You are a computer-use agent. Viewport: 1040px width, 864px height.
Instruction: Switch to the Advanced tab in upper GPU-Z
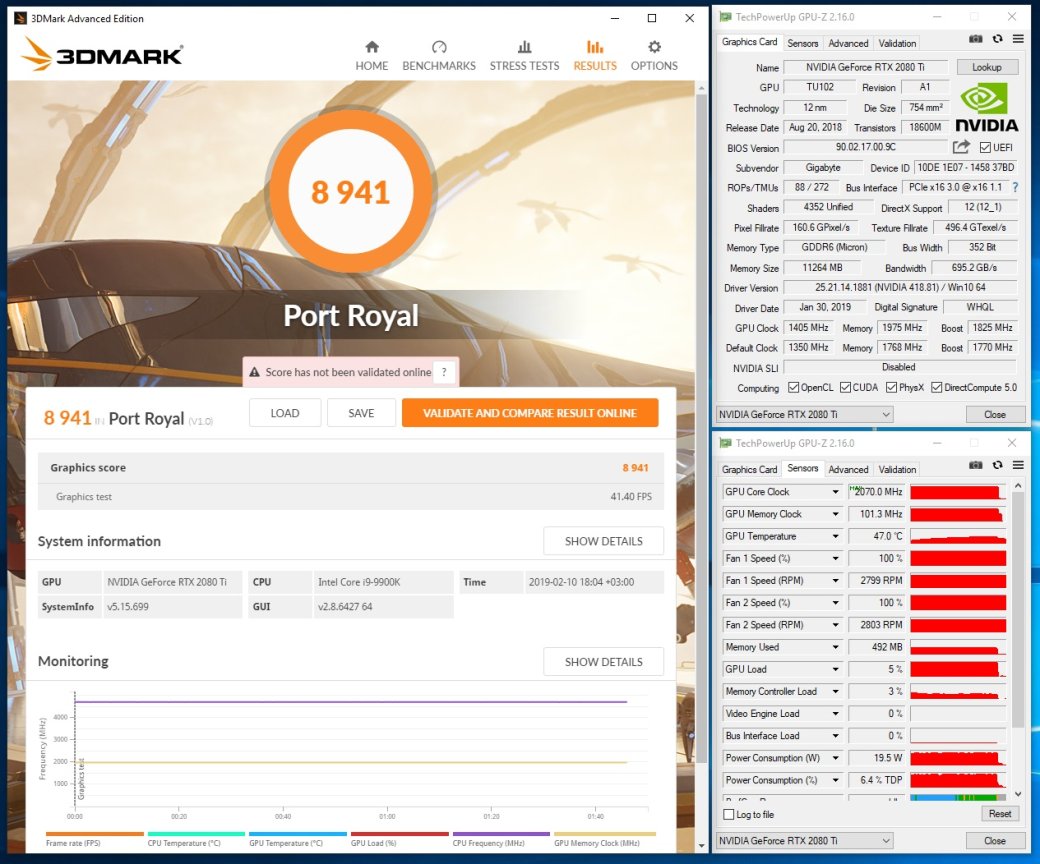(848, 43)
